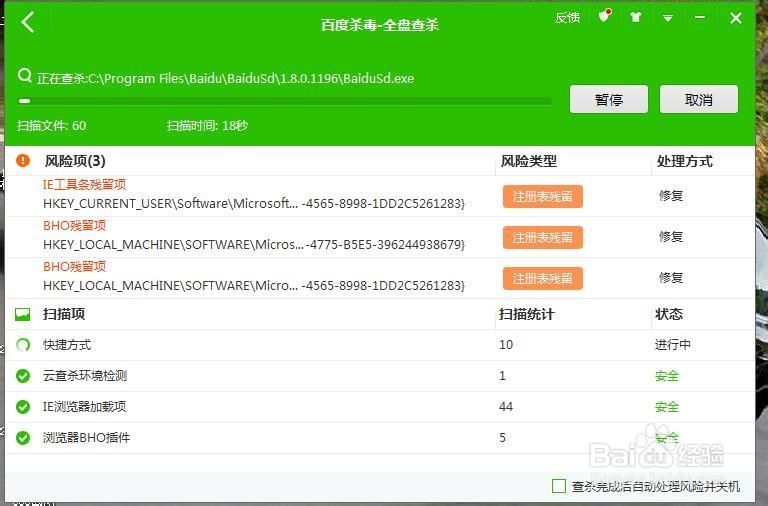Click the 扫描项 section icon
768x506 pixels.
point(23,314)
